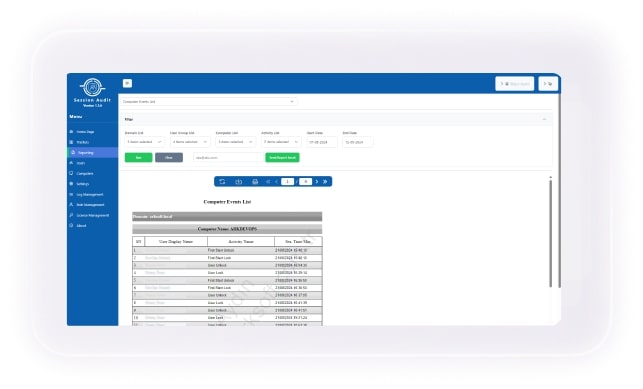Click the print report icon

pyautogui.click(x=255, y=182)
